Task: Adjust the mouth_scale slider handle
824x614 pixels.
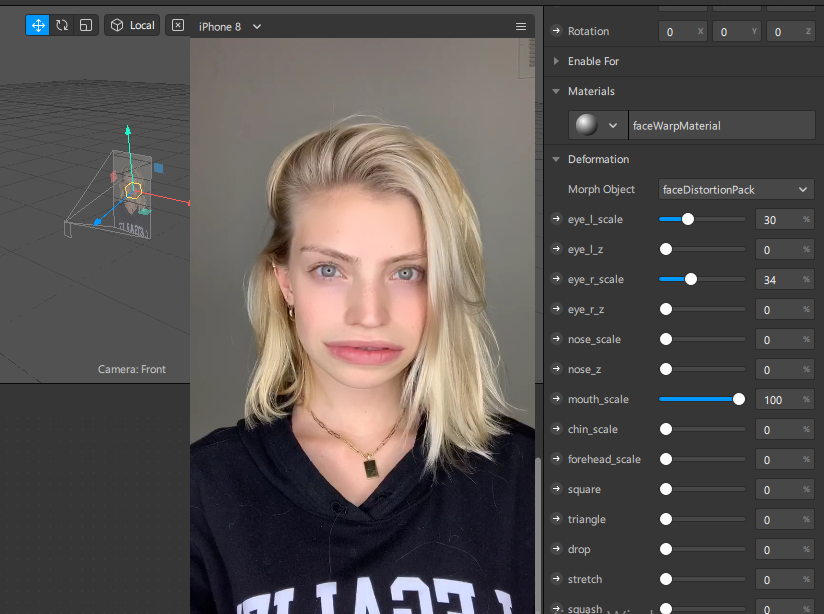Action: [x=738, y=399]
